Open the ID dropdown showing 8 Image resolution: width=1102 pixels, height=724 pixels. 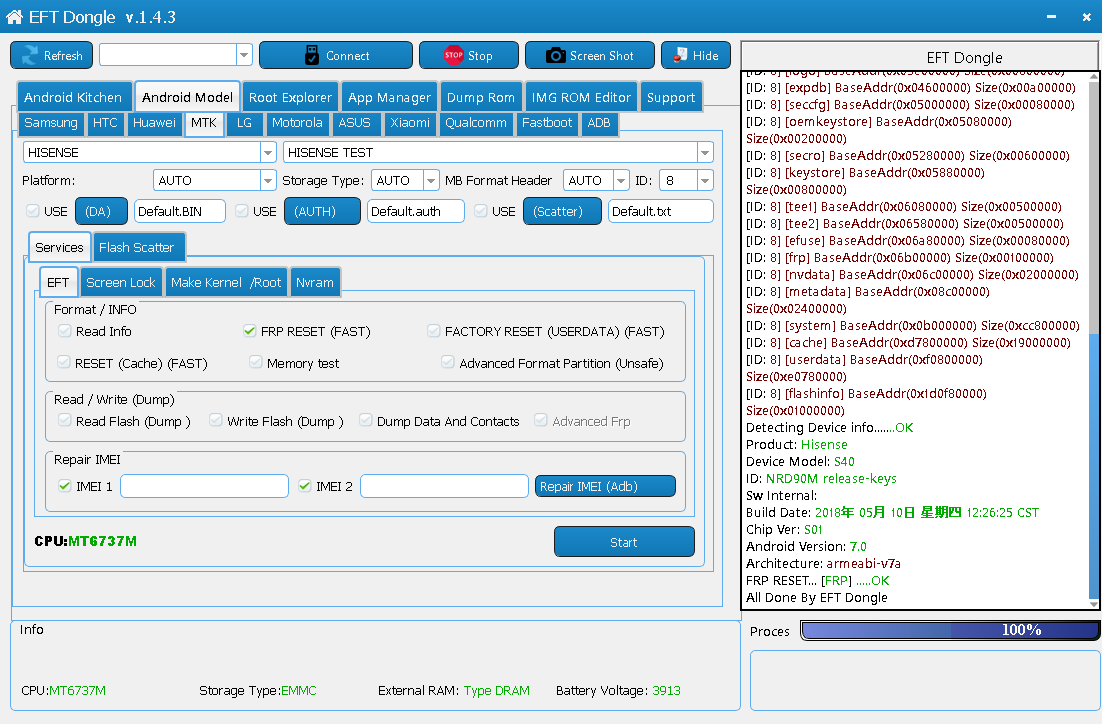705,181
